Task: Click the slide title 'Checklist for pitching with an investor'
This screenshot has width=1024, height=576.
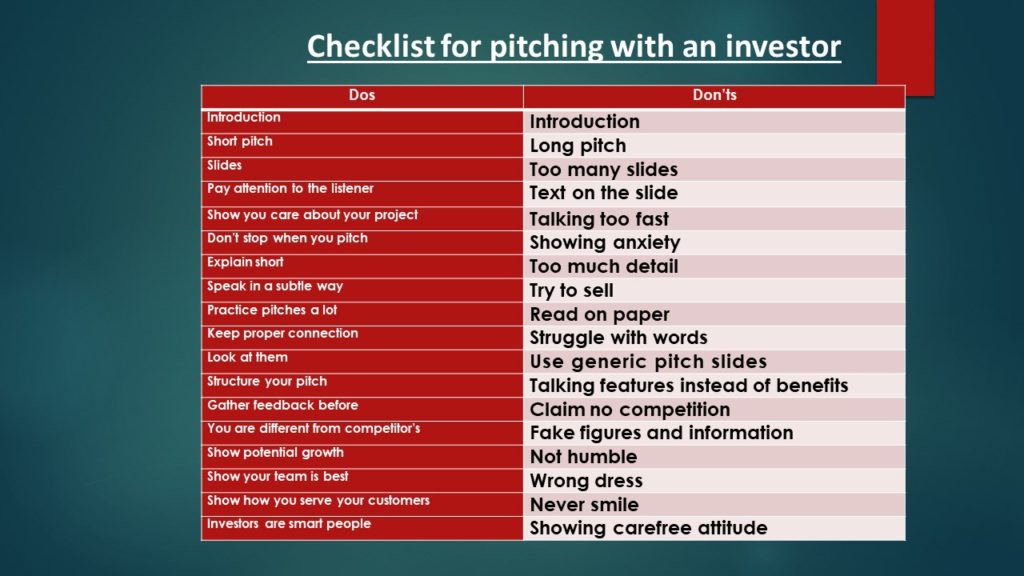Action: point(573,47)
